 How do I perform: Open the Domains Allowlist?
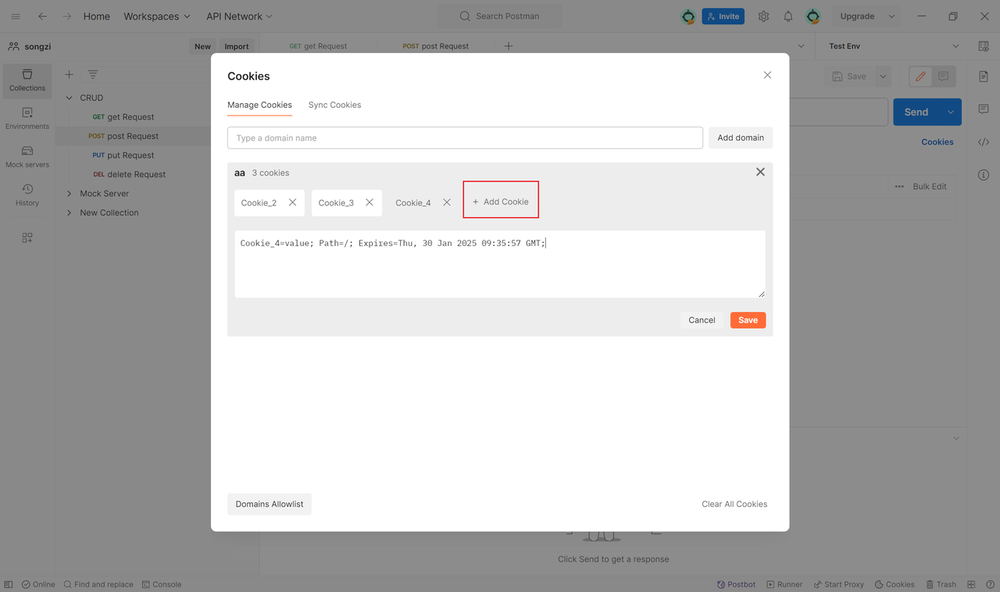click(x=269, y=504)
